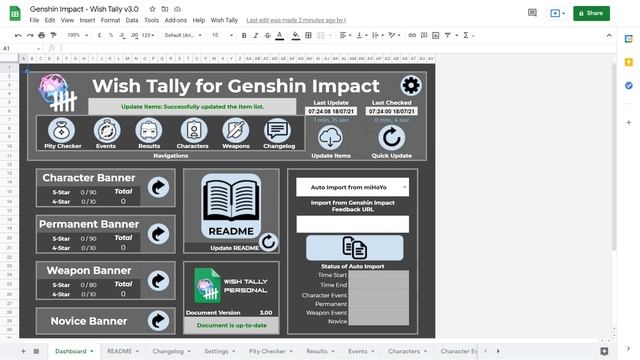Open the Characters navigation icon
This screenshot has width=640, height=360.
194,131
